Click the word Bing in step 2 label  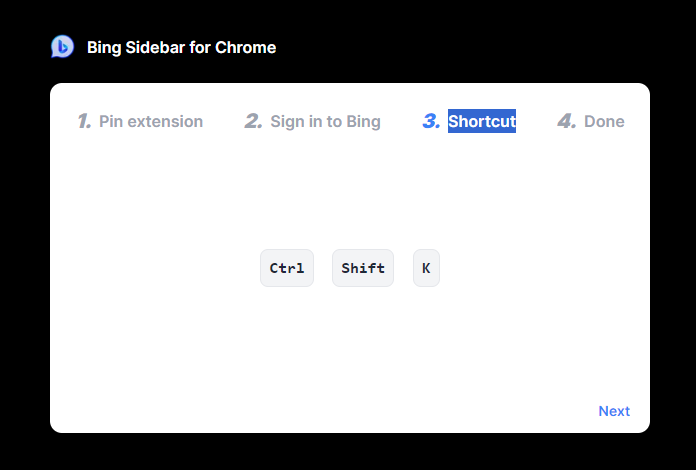coord(363,122)
